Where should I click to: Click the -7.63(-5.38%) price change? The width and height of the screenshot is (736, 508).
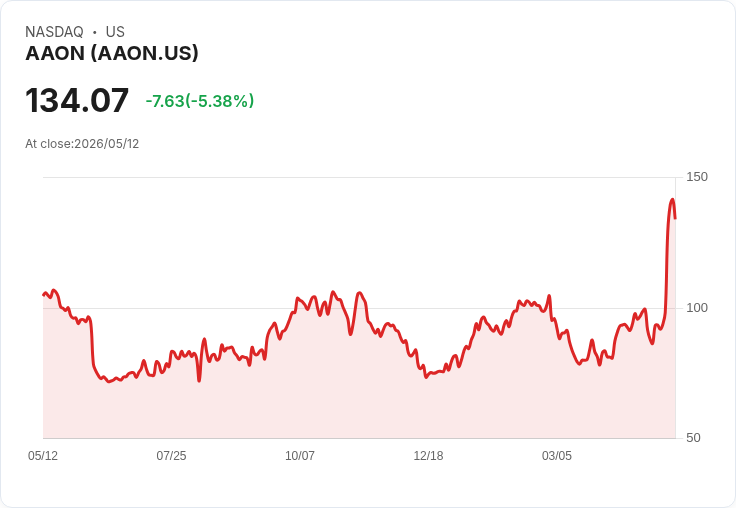pos(200,101)
